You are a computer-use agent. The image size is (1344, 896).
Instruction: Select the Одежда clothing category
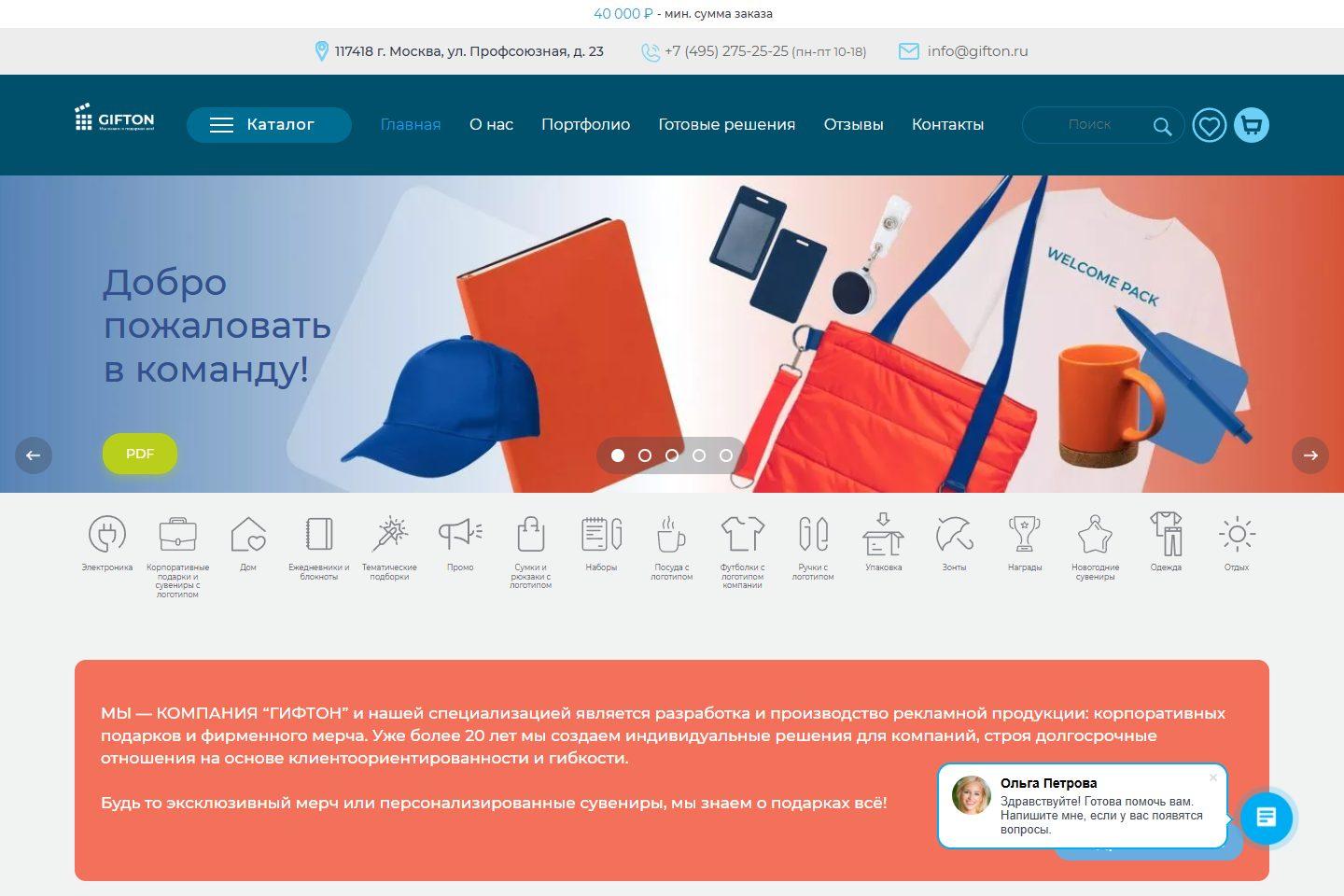pyautogui.click(x=1166, y=535)
